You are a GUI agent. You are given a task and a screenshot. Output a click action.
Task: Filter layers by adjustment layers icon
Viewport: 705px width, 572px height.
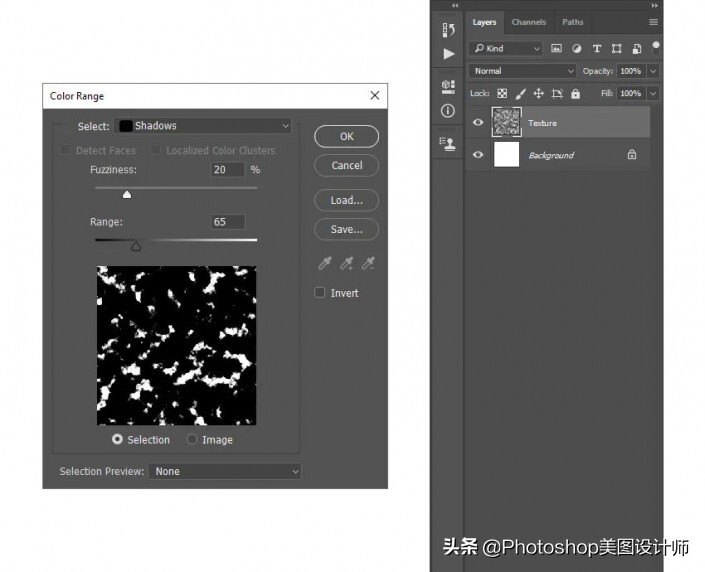click(576, 49)
